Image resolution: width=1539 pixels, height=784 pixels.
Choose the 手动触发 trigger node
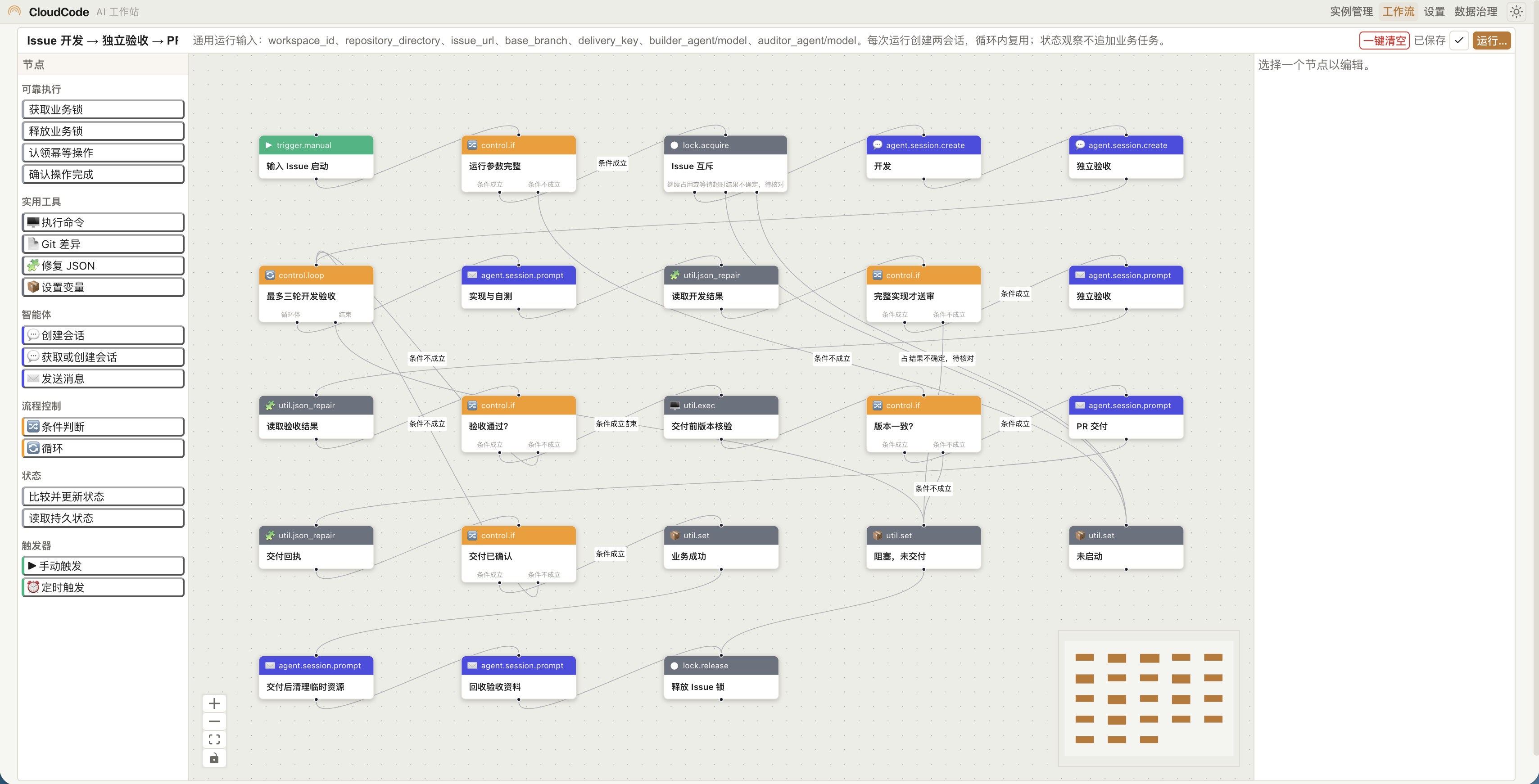(x=103, y=565)
